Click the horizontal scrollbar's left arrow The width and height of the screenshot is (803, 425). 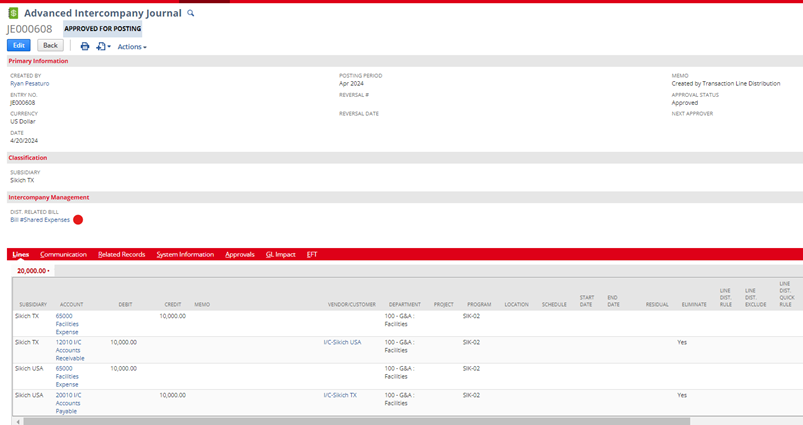pyautogui.click(x=18, y=421)
